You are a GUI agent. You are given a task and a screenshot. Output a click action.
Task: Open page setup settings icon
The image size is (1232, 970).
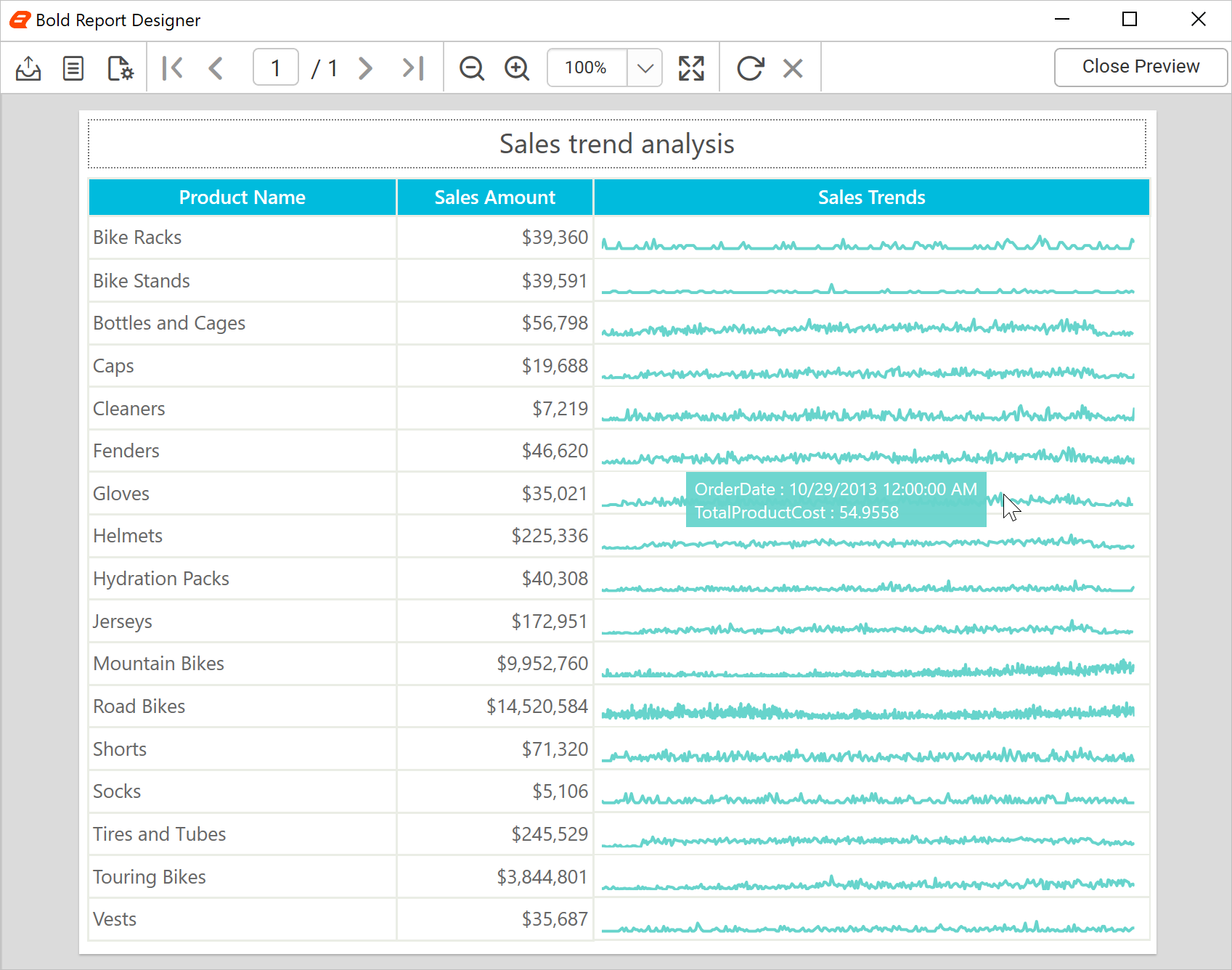tap(121, 68)
